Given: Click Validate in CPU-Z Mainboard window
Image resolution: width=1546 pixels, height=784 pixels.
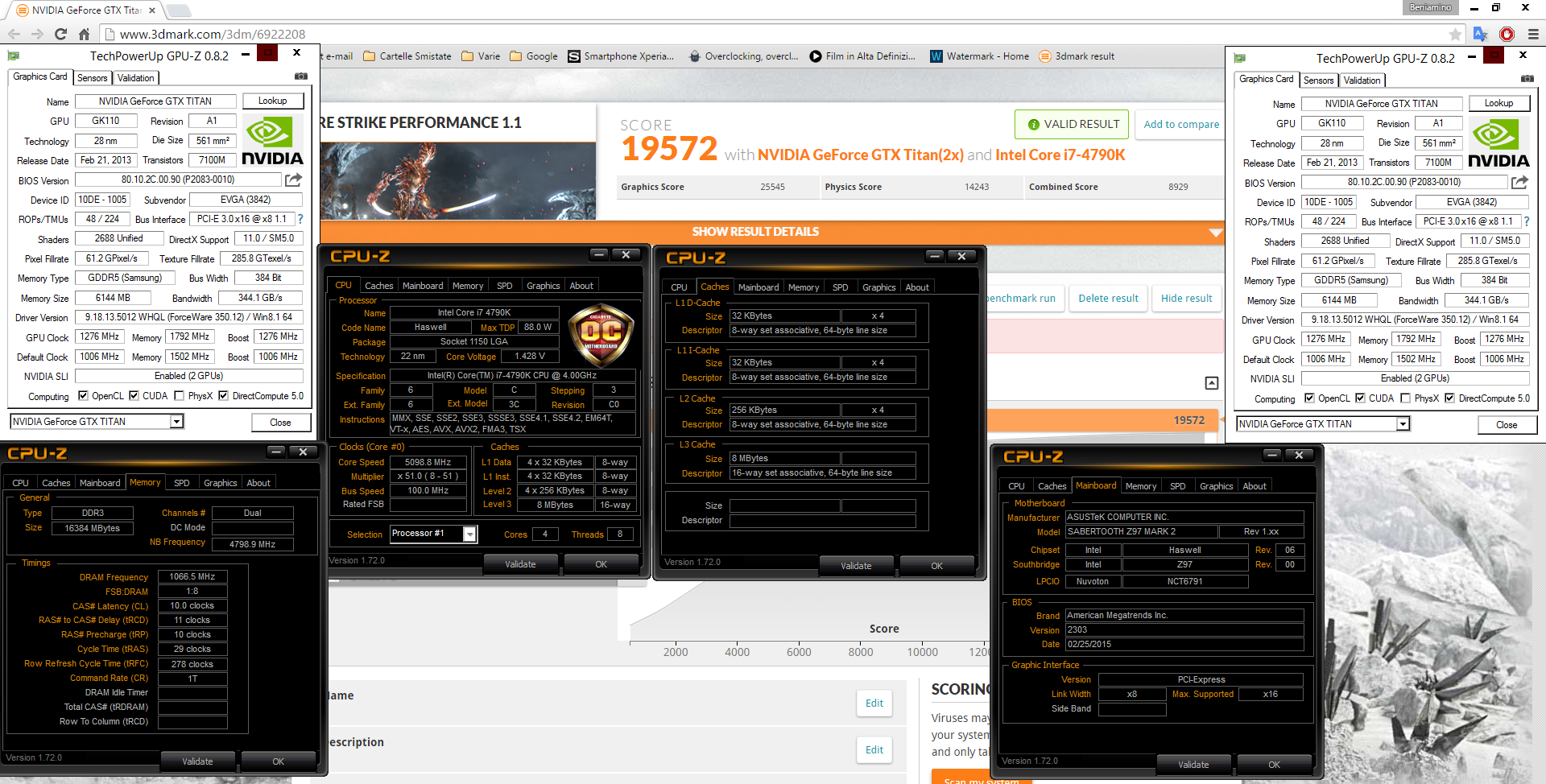Looking at the screenshot, I should point(1193,765).
